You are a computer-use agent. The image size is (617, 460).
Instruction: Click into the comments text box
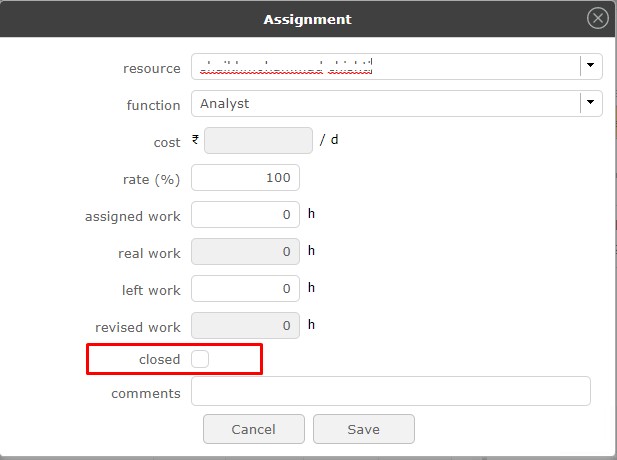click(390, 391)
